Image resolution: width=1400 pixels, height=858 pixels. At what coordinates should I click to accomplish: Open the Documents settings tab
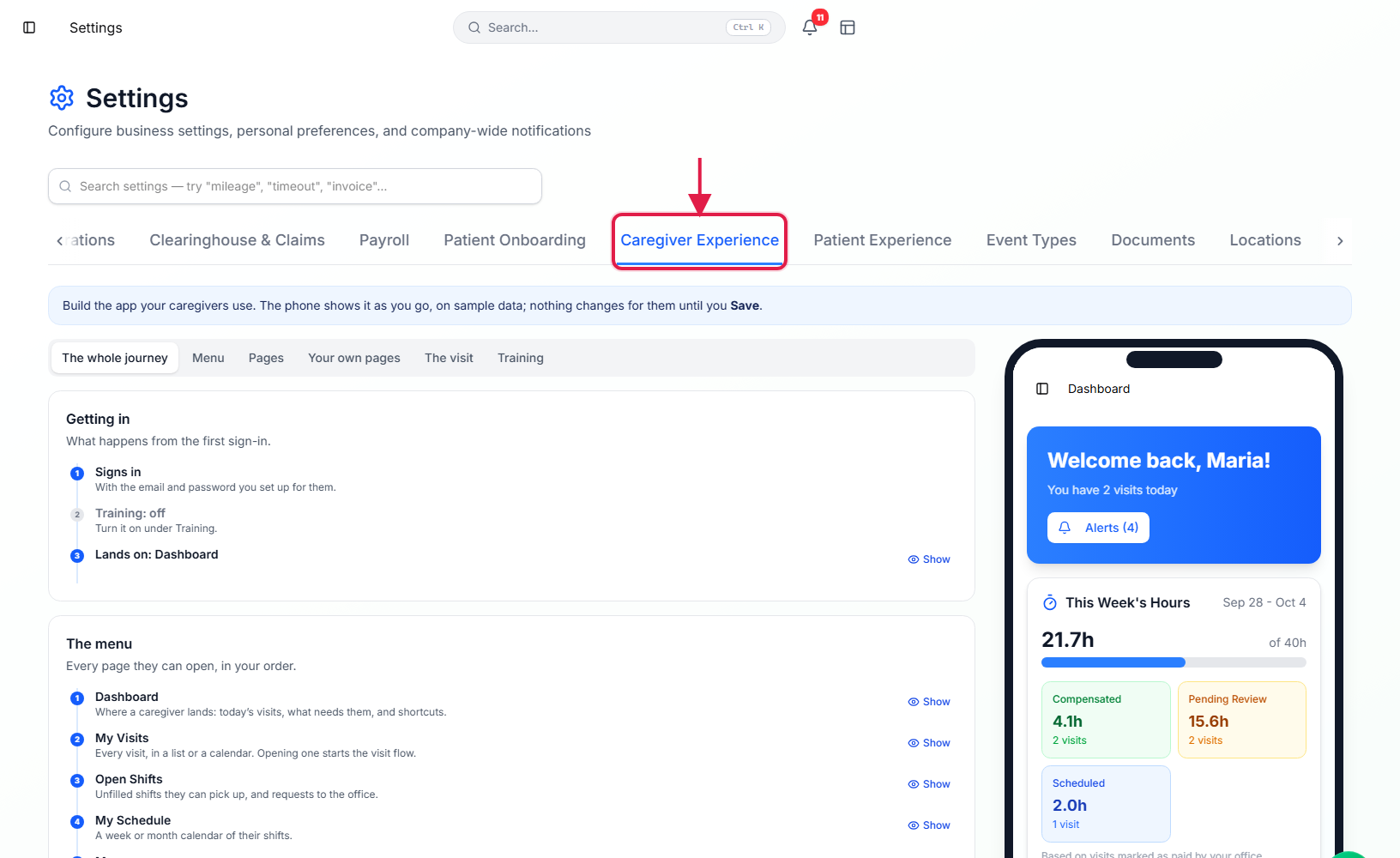[x=1153, y=240]
